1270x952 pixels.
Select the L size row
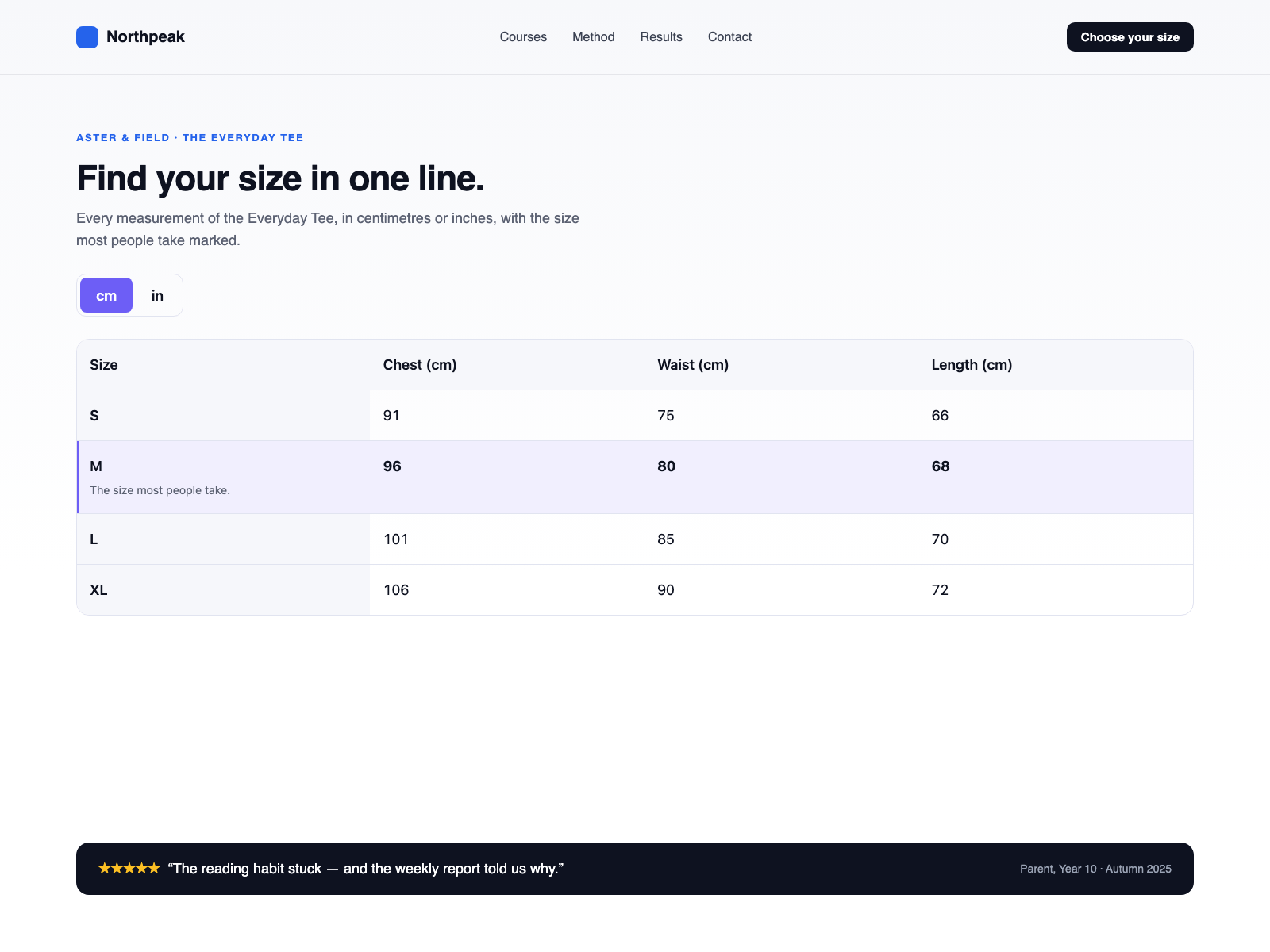(x=635, y=539)
